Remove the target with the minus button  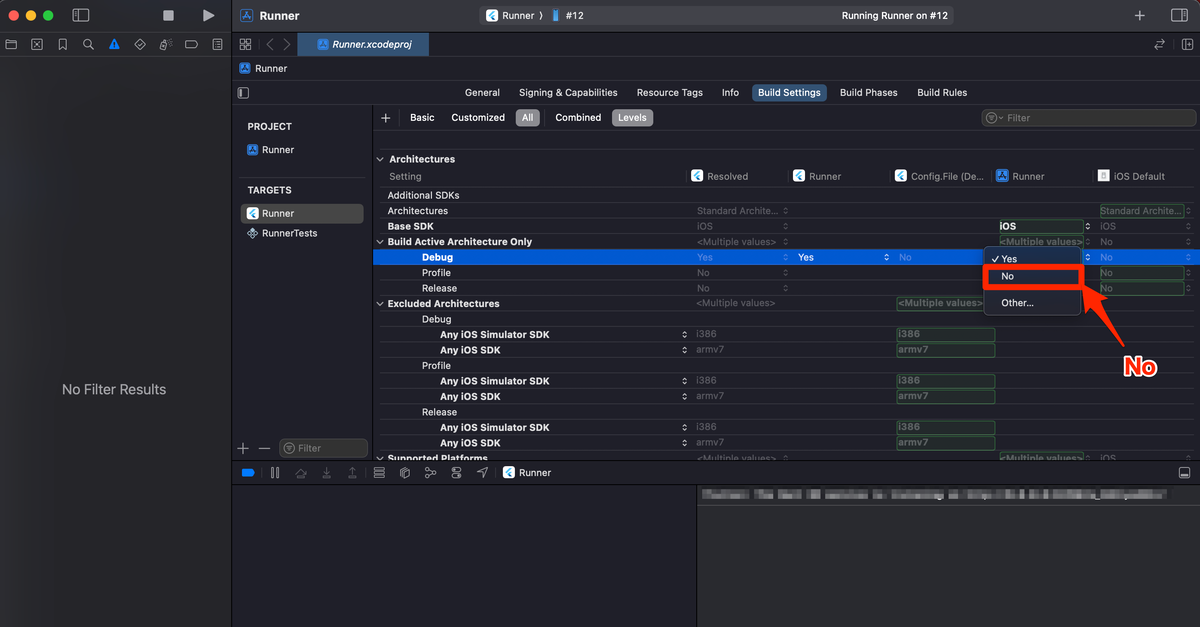(264, 448)
